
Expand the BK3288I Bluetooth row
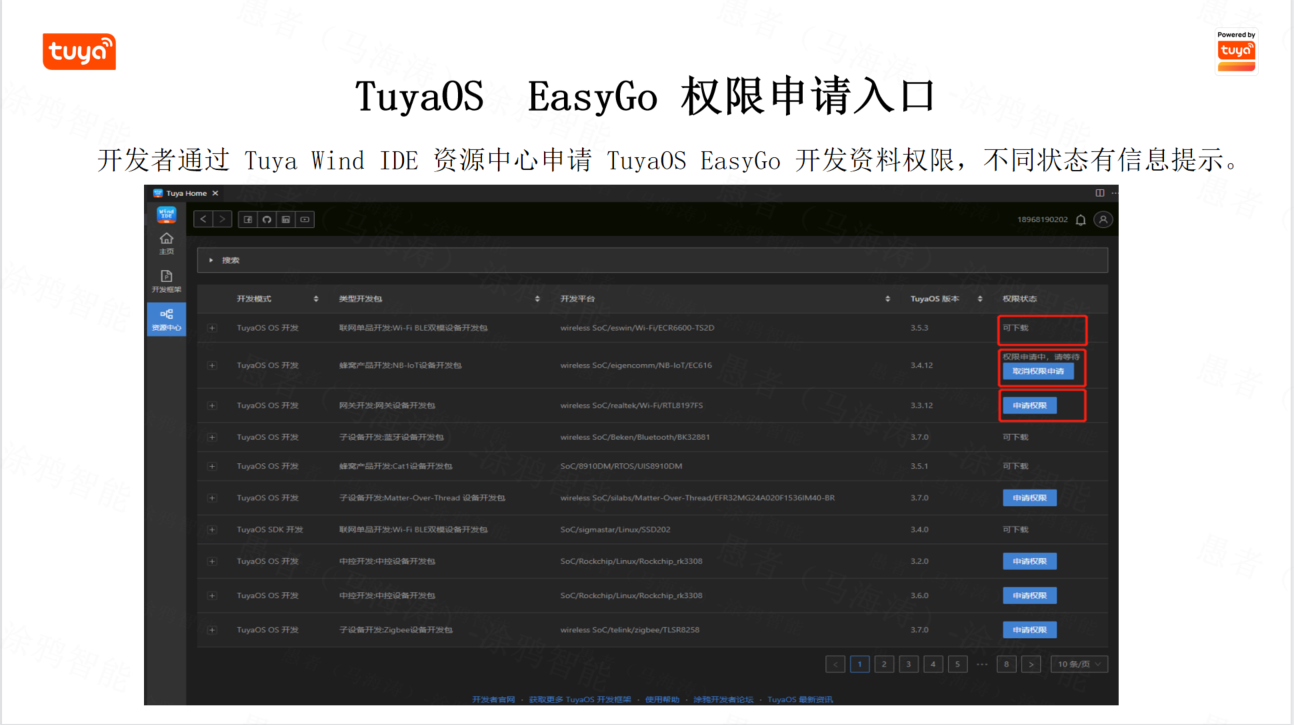tap(211, 437)
